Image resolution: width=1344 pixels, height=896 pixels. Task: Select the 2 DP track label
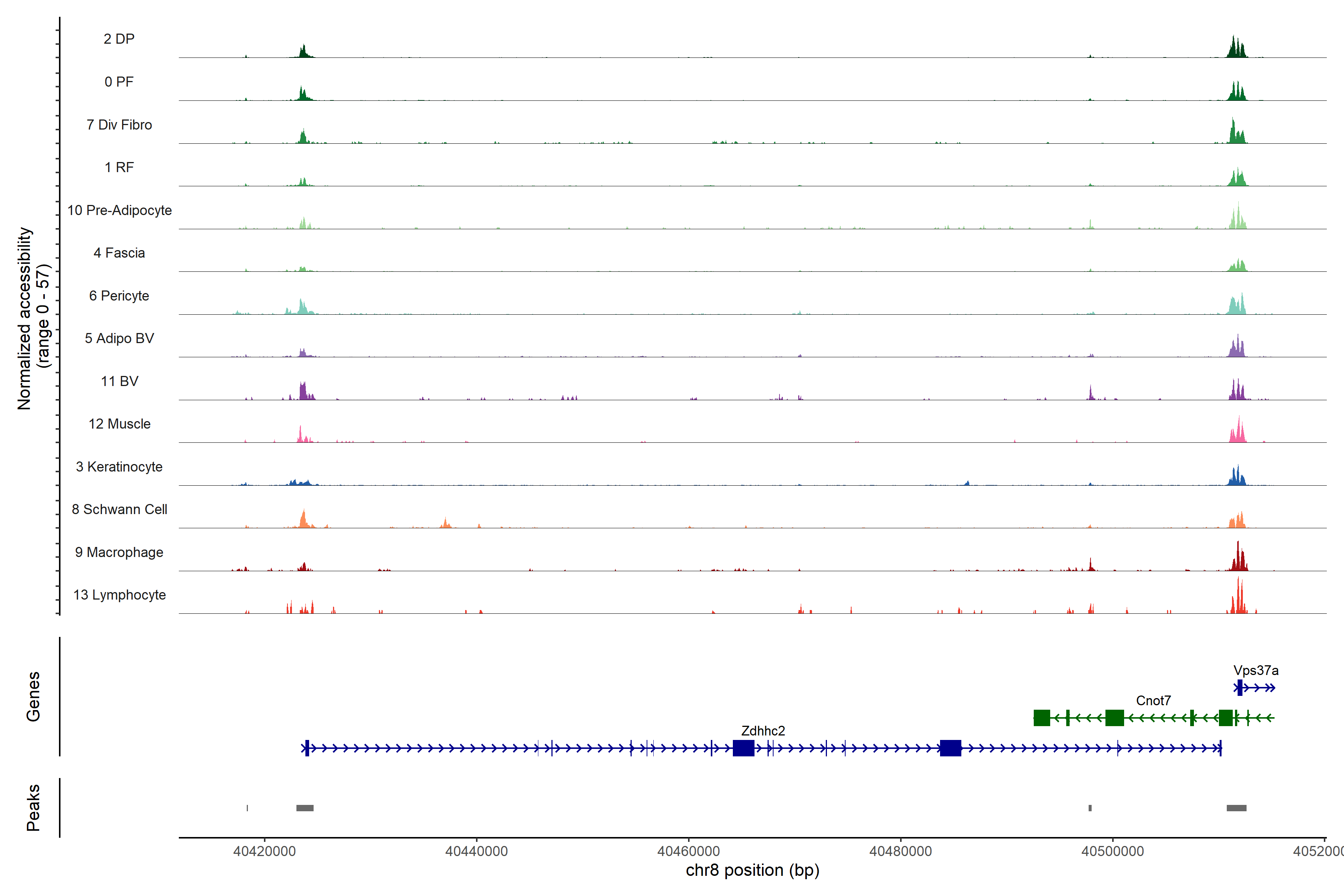point(119,39)
